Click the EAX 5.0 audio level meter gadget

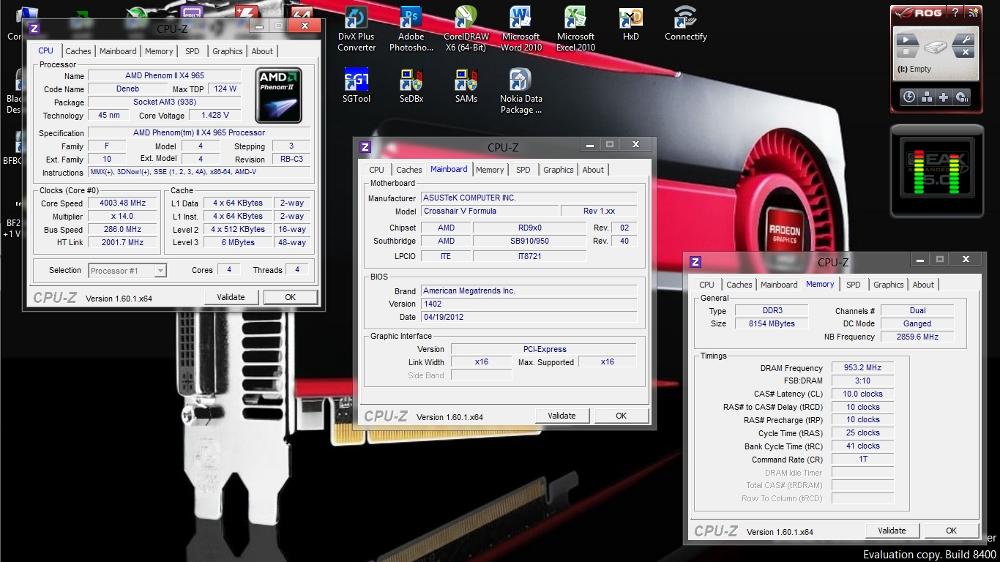936,170
